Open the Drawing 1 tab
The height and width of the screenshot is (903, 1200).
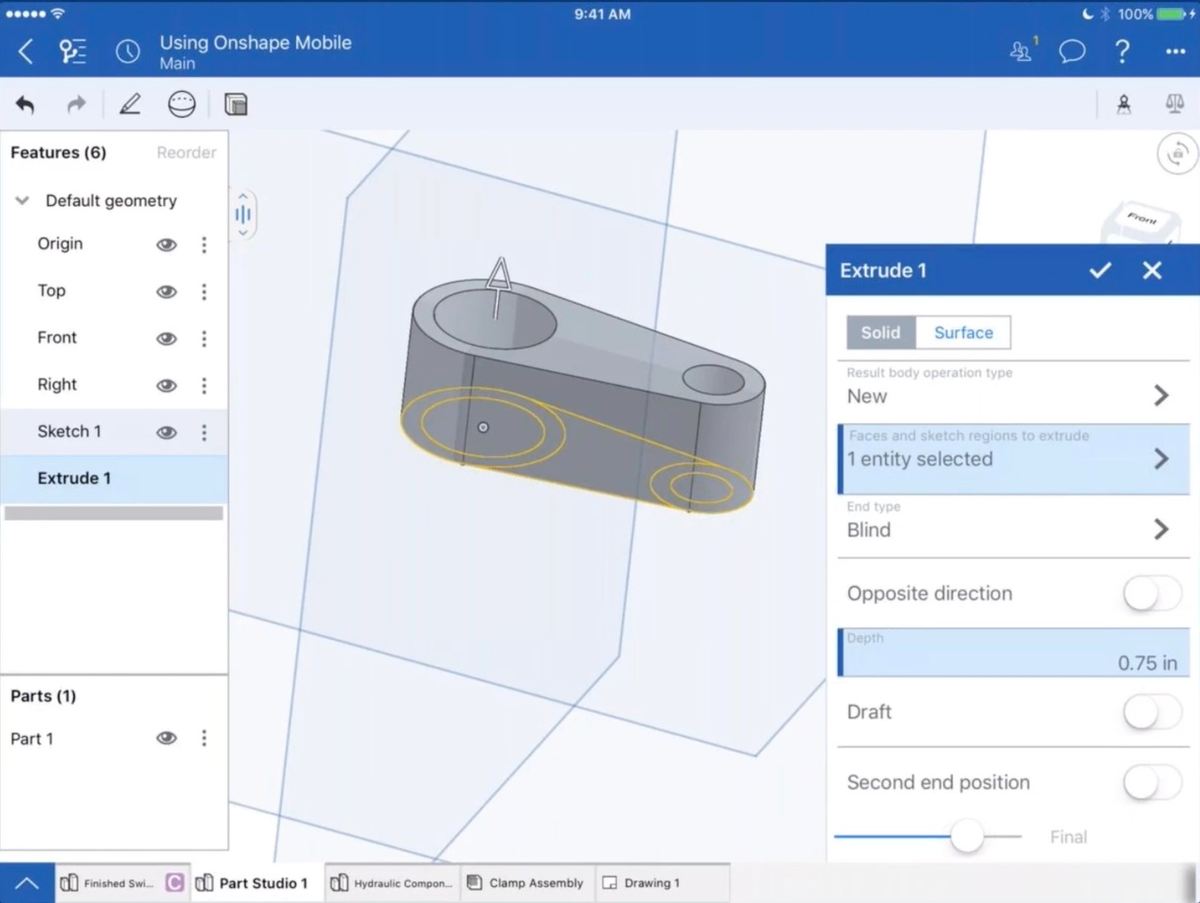[663, 883]
